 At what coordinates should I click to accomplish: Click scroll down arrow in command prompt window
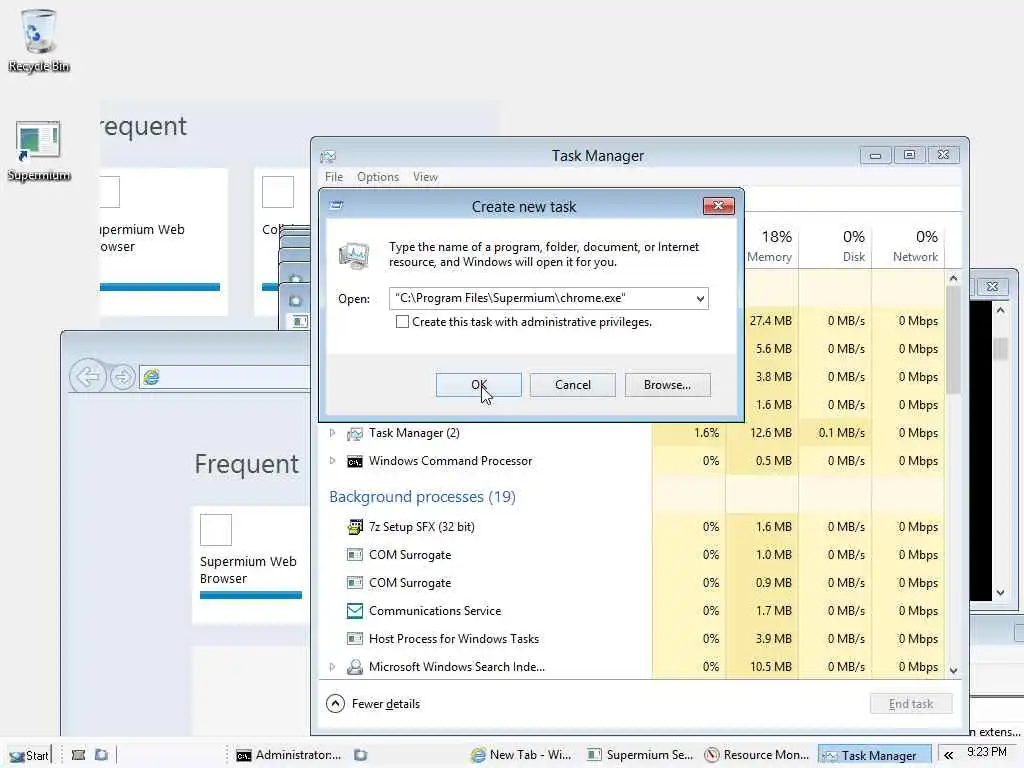coord(1000,593)
